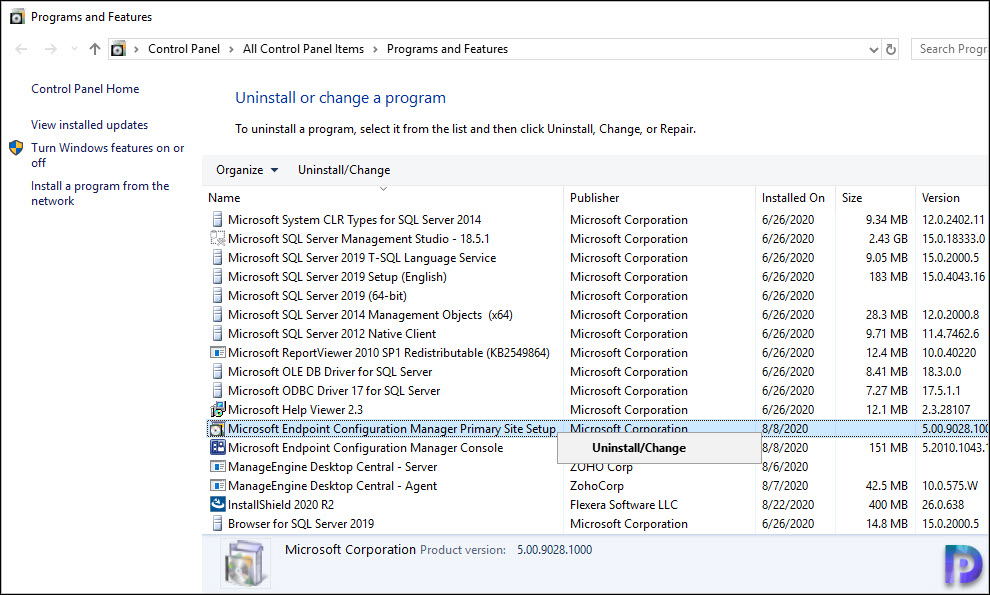
Task: Select Microsoft SQL Server 2019 Setup (English)
Action: pos(337,277)
